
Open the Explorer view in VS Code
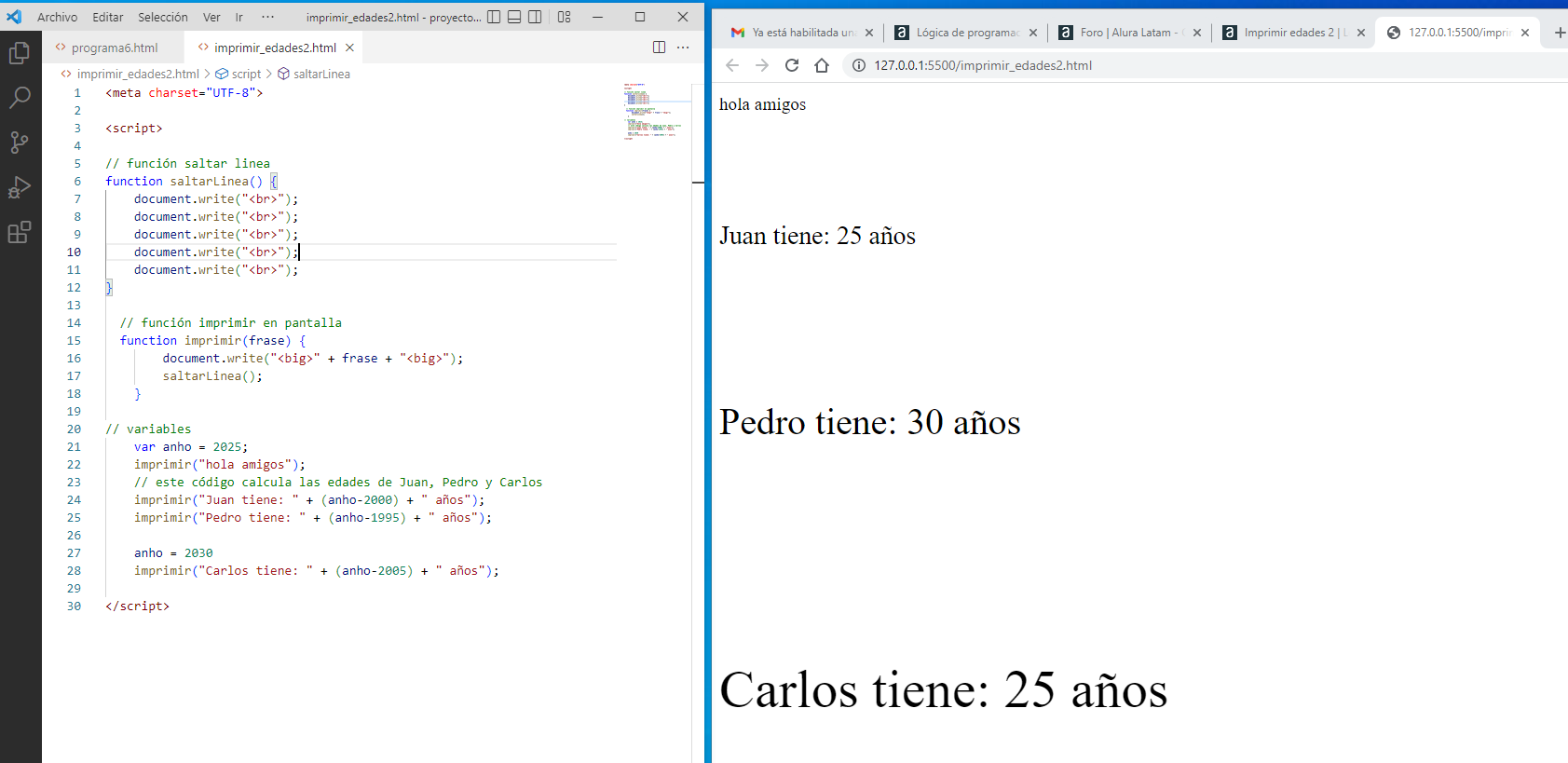(20, 53)
